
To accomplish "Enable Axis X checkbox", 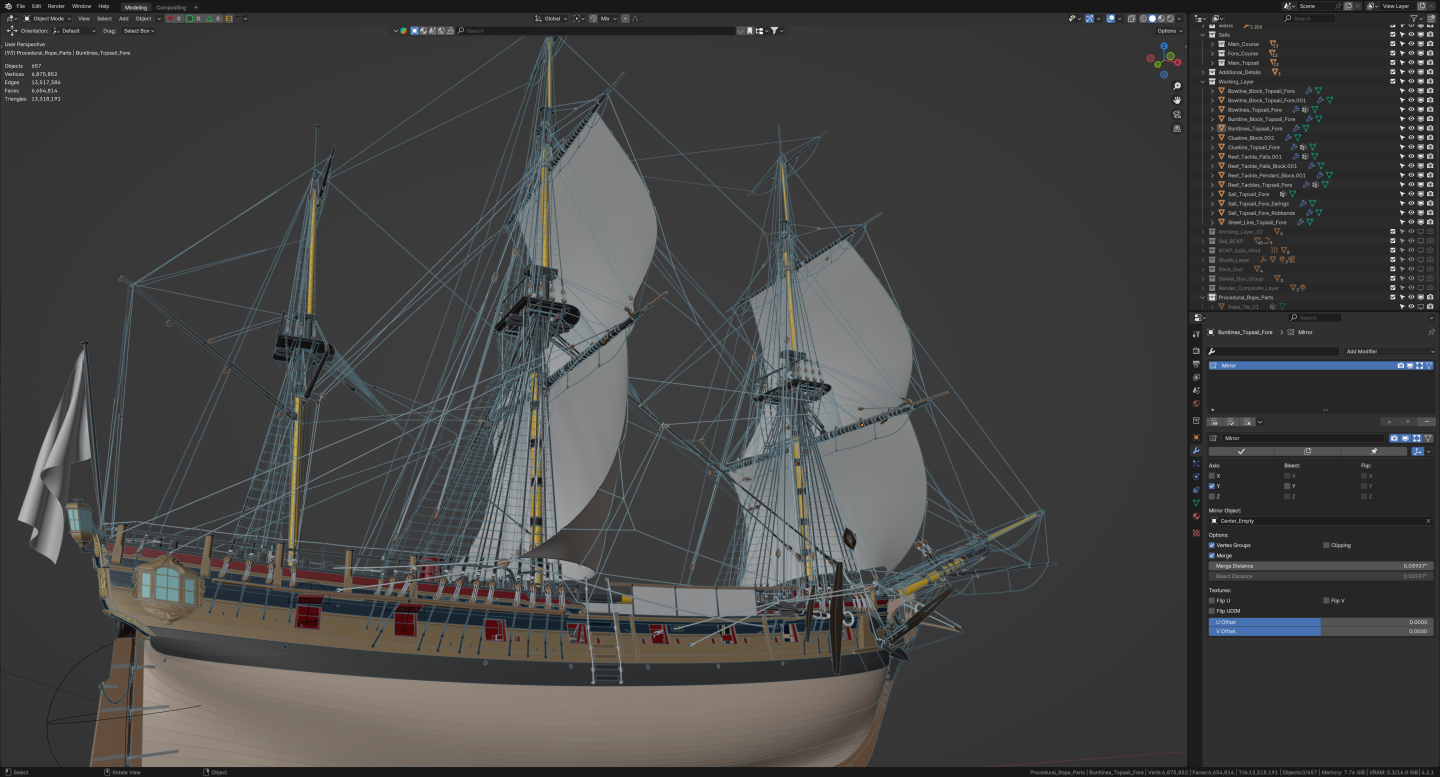I will (1212, 476).
